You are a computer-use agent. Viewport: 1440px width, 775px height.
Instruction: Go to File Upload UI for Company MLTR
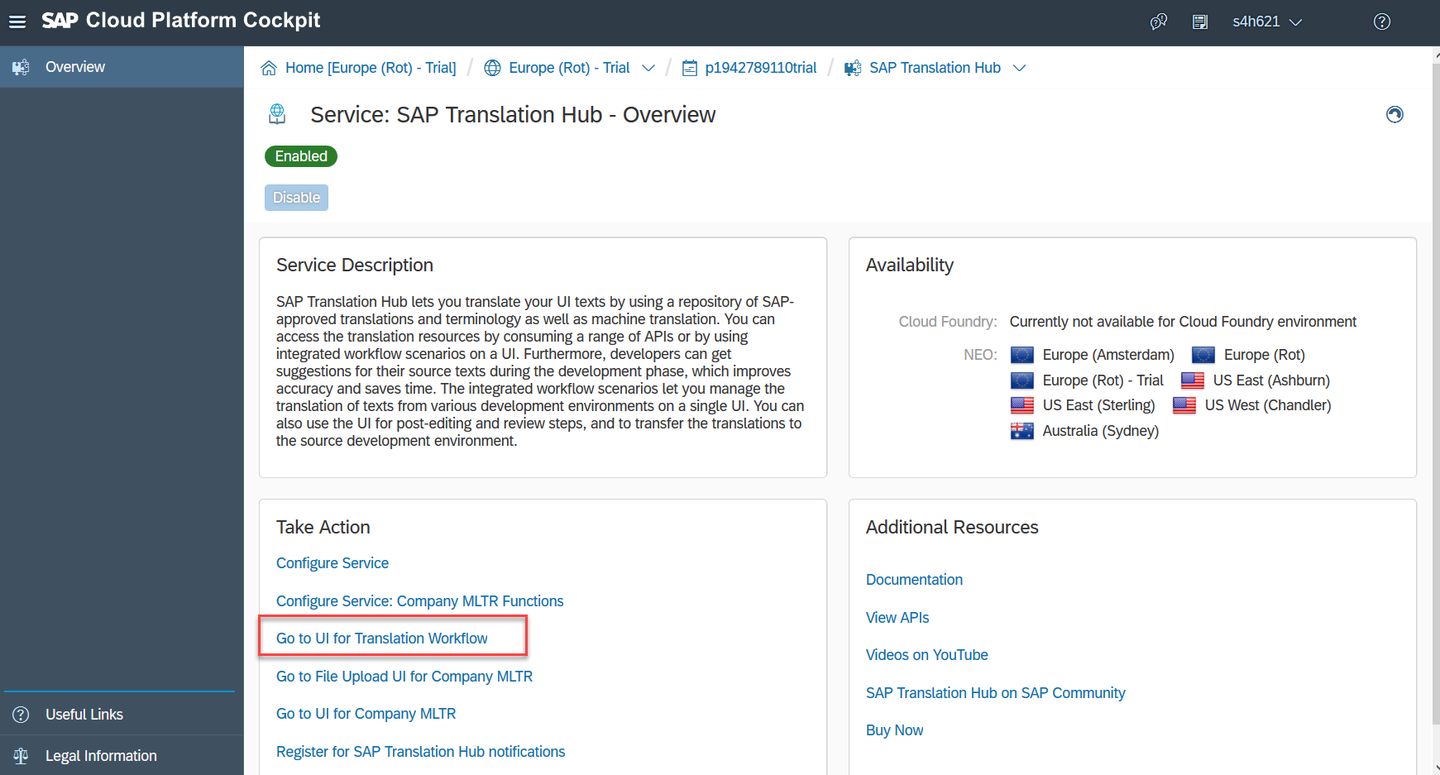coord(404,676)
